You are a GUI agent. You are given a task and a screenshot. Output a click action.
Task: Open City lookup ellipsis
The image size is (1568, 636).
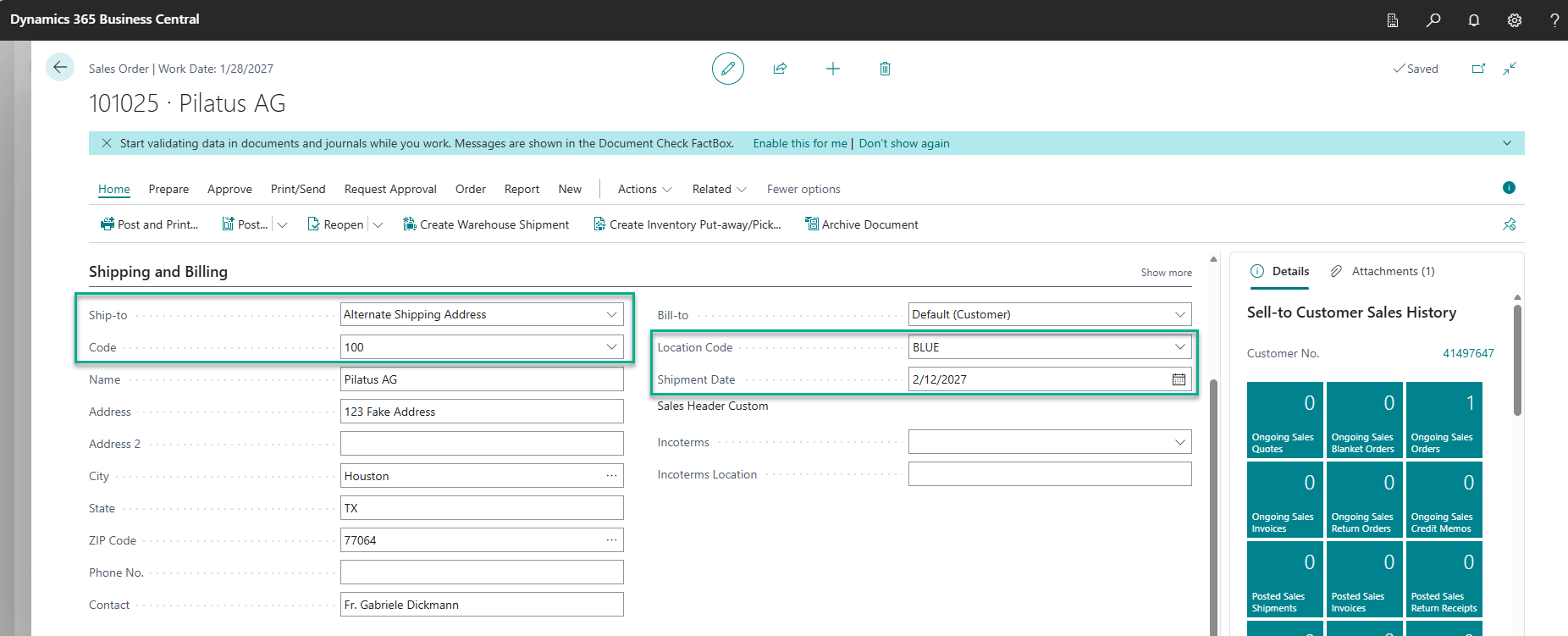611,476
